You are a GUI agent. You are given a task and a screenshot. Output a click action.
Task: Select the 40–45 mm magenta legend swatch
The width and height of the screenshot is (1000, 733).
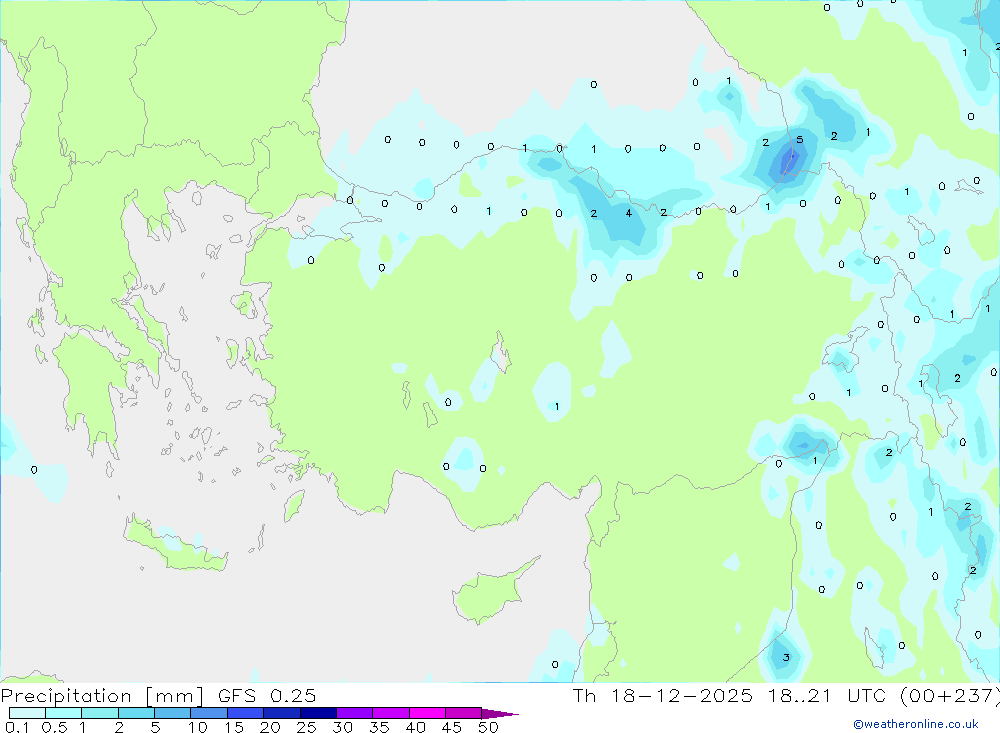point(427,713)
